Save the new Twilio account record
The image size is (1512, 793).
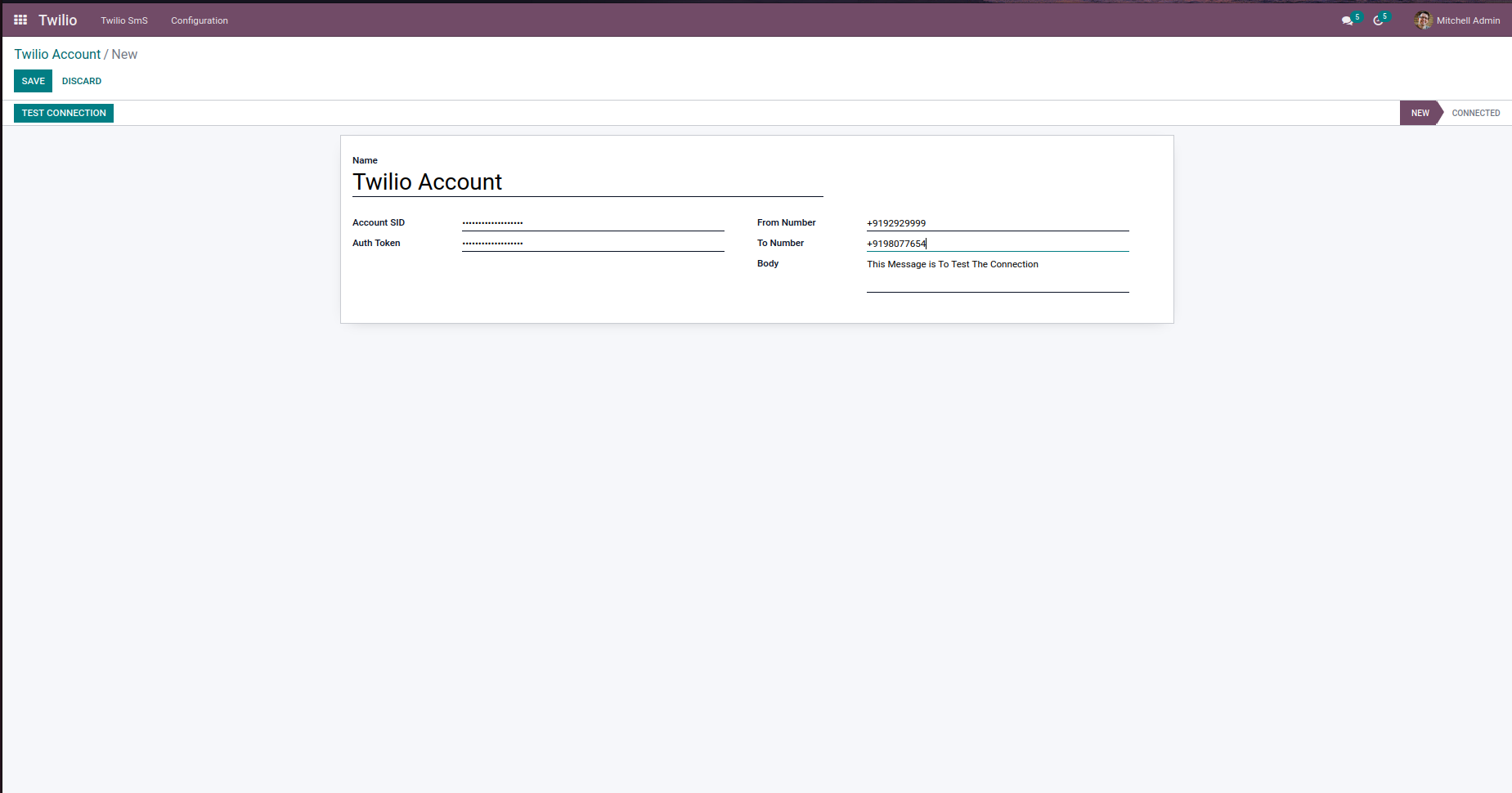click(34, 81)
